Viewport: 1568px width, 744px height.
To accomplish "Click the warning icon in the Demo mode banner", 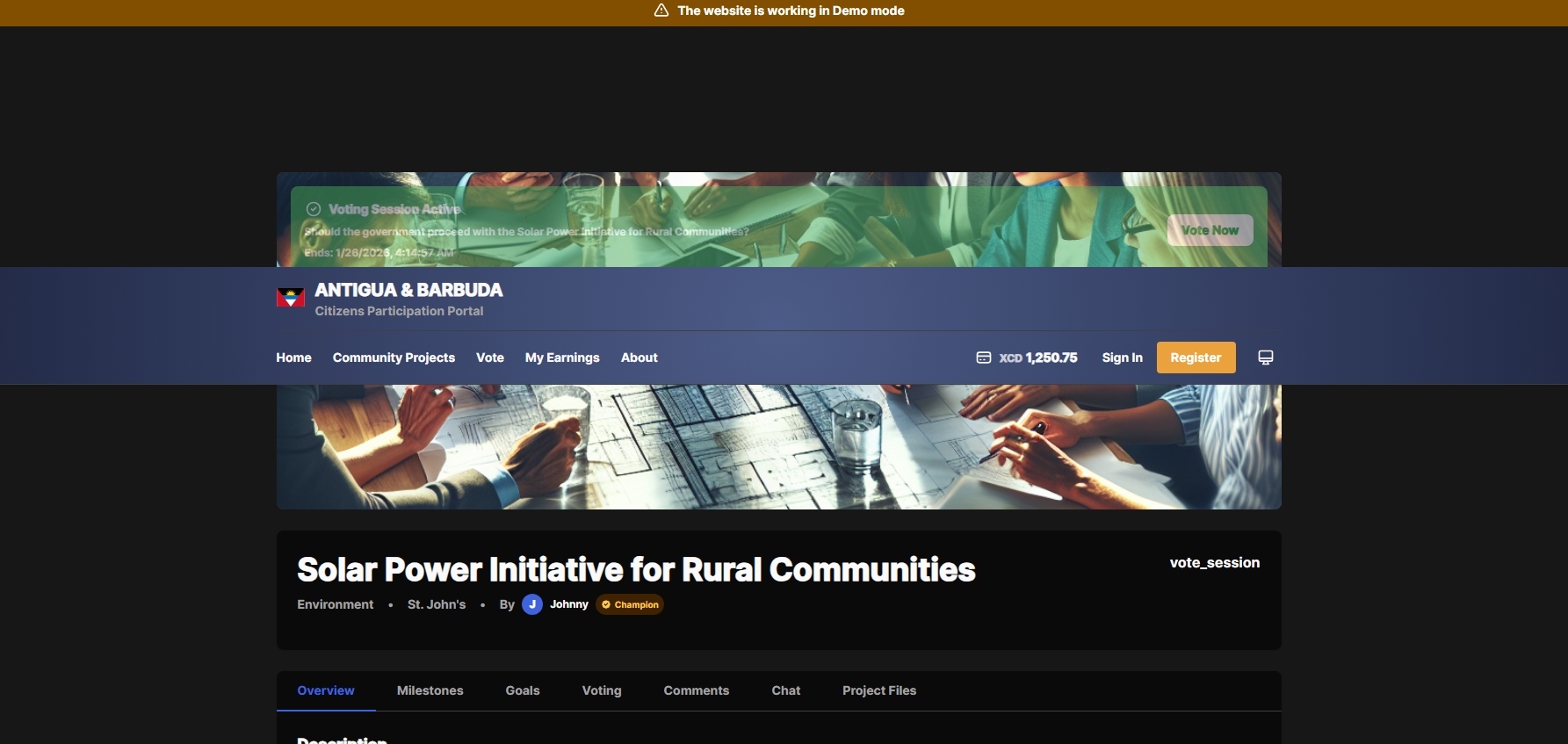I will click(661, 11).
